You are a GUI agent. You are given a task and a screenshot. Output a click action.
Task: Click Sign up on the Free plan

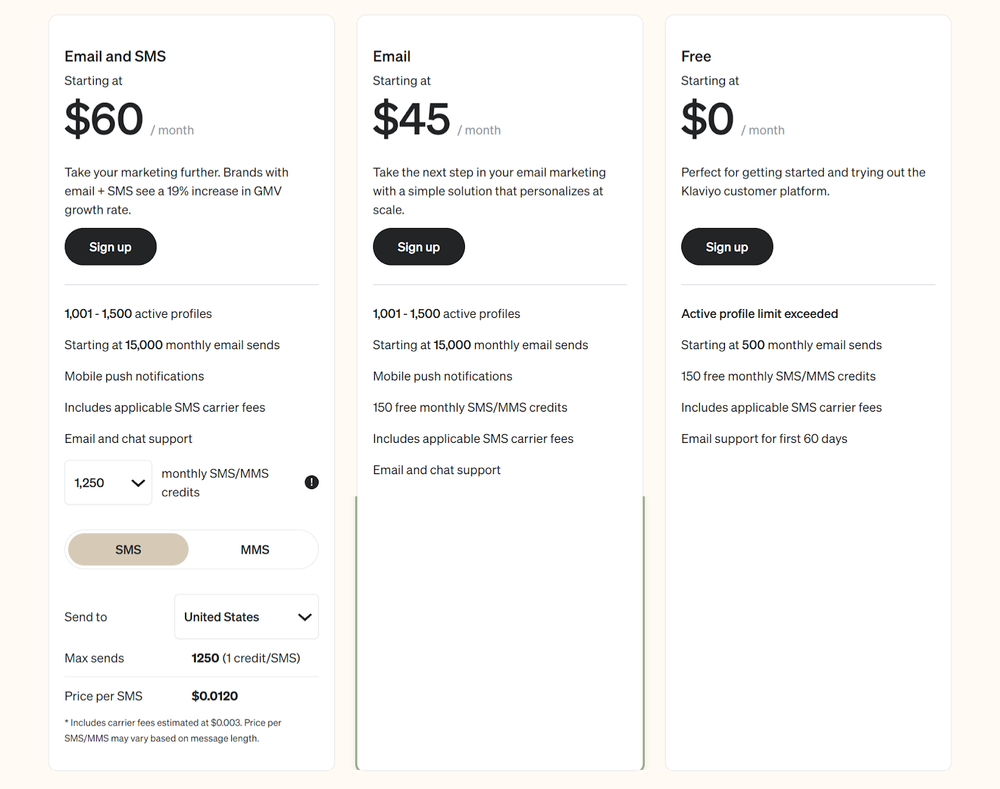tap(727, 247)
